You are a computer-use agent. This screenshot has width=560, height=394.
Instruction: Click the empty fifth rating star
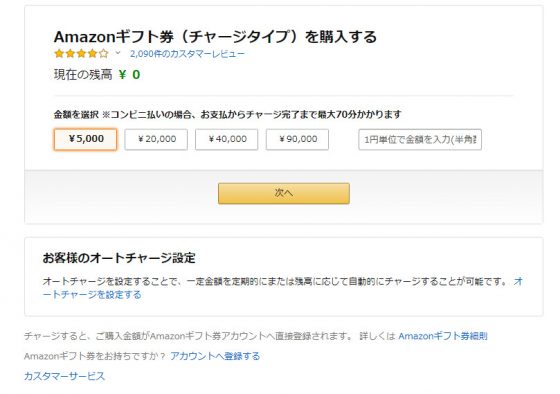click(104, 54)
